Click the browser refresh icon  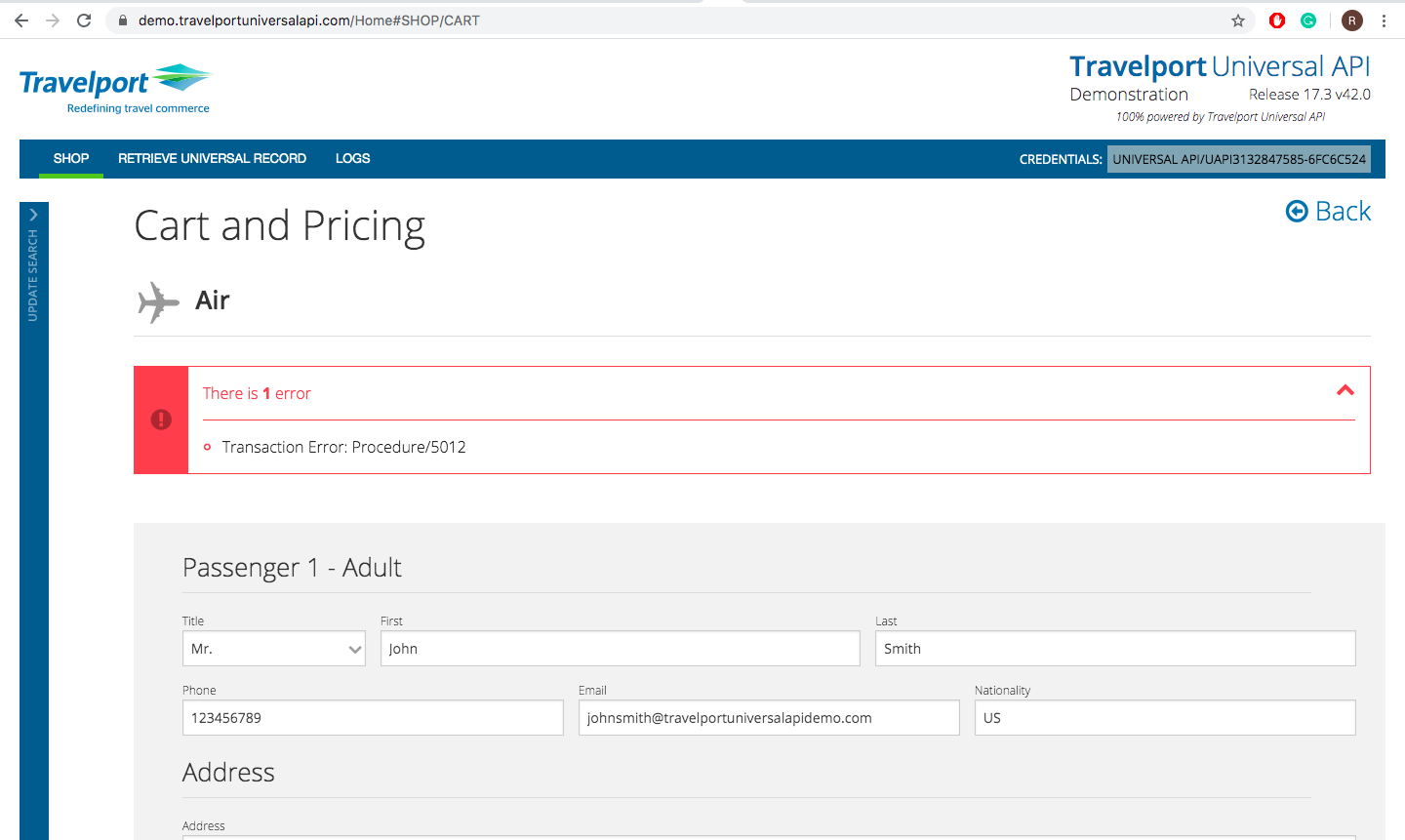coord(84,20)
